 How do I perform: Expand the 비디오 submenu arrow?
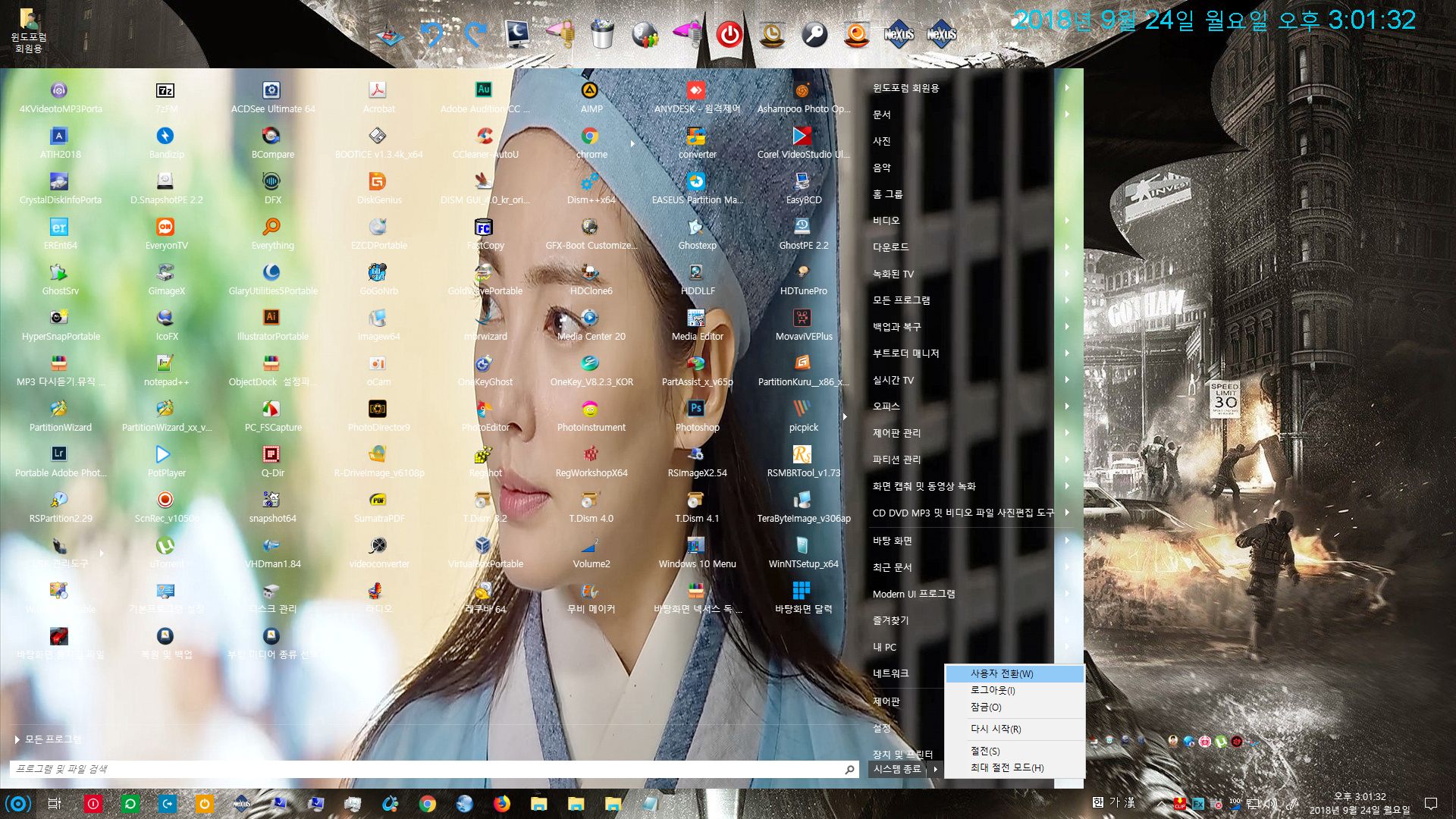(1067, 221)
